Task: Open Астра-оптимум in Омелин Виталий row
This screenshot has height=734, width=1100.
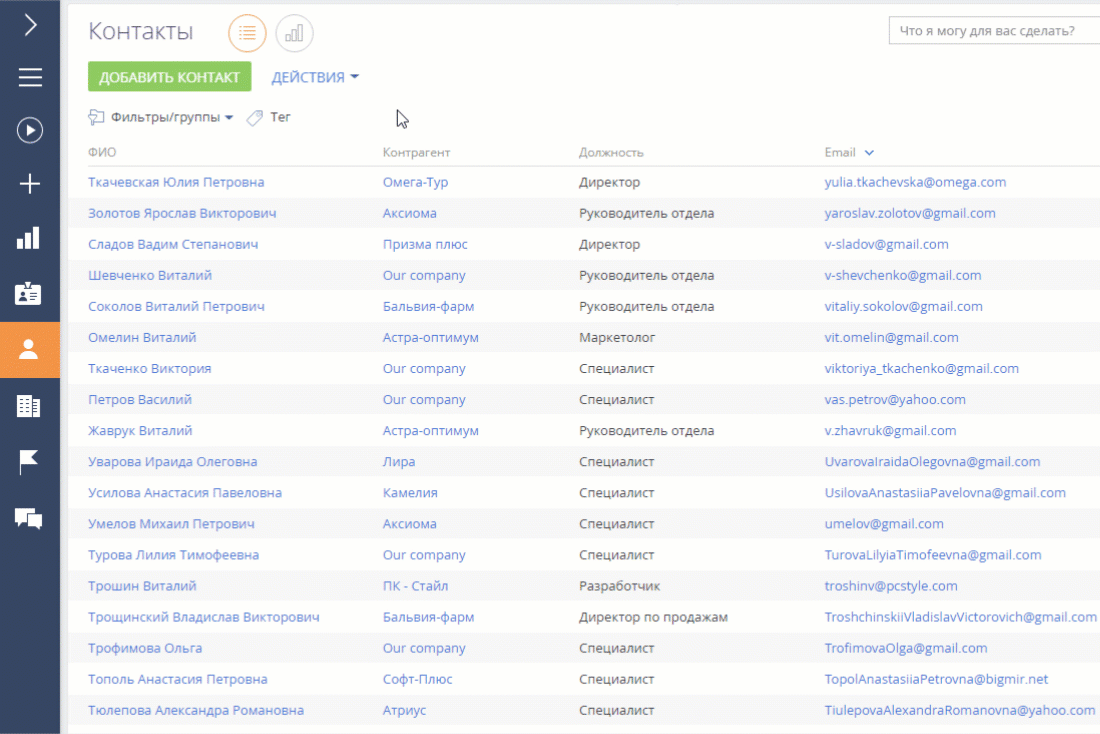Action: tap(431, 338)
